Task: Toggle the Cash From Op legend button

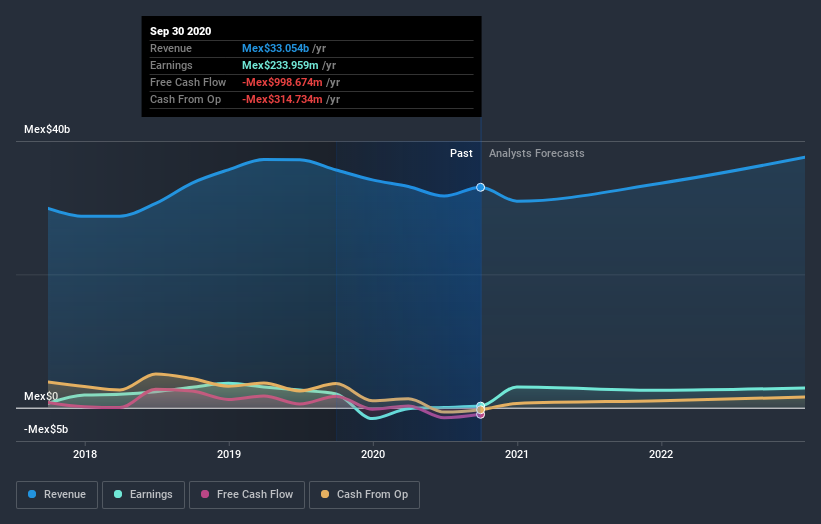Action: coord(364,495)
